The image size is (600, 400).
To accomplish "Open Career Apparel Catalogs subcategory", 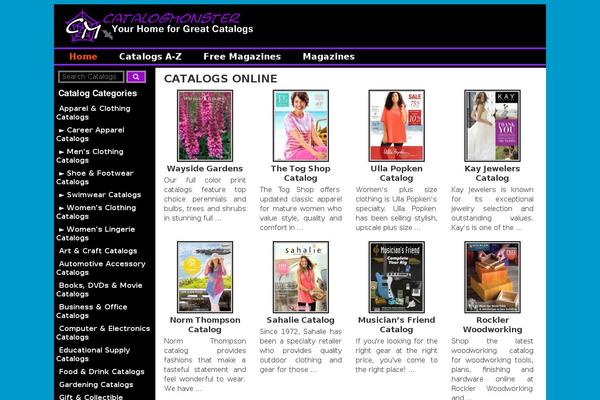I will [90, 134].
